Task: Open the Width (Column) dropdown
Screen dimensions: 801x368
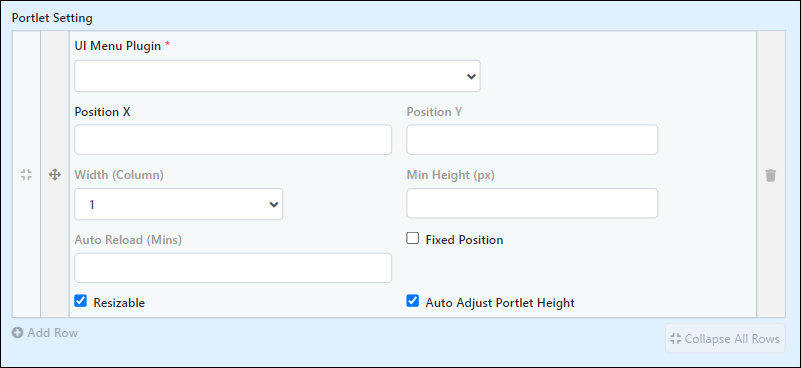Action: click(x=179, y=204)
